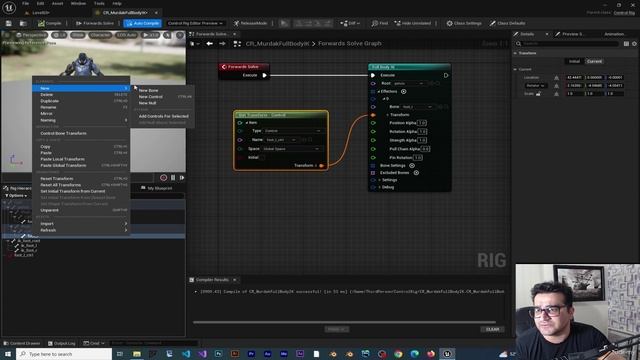Choose Add Controls For Selected

tap(163, 116)
